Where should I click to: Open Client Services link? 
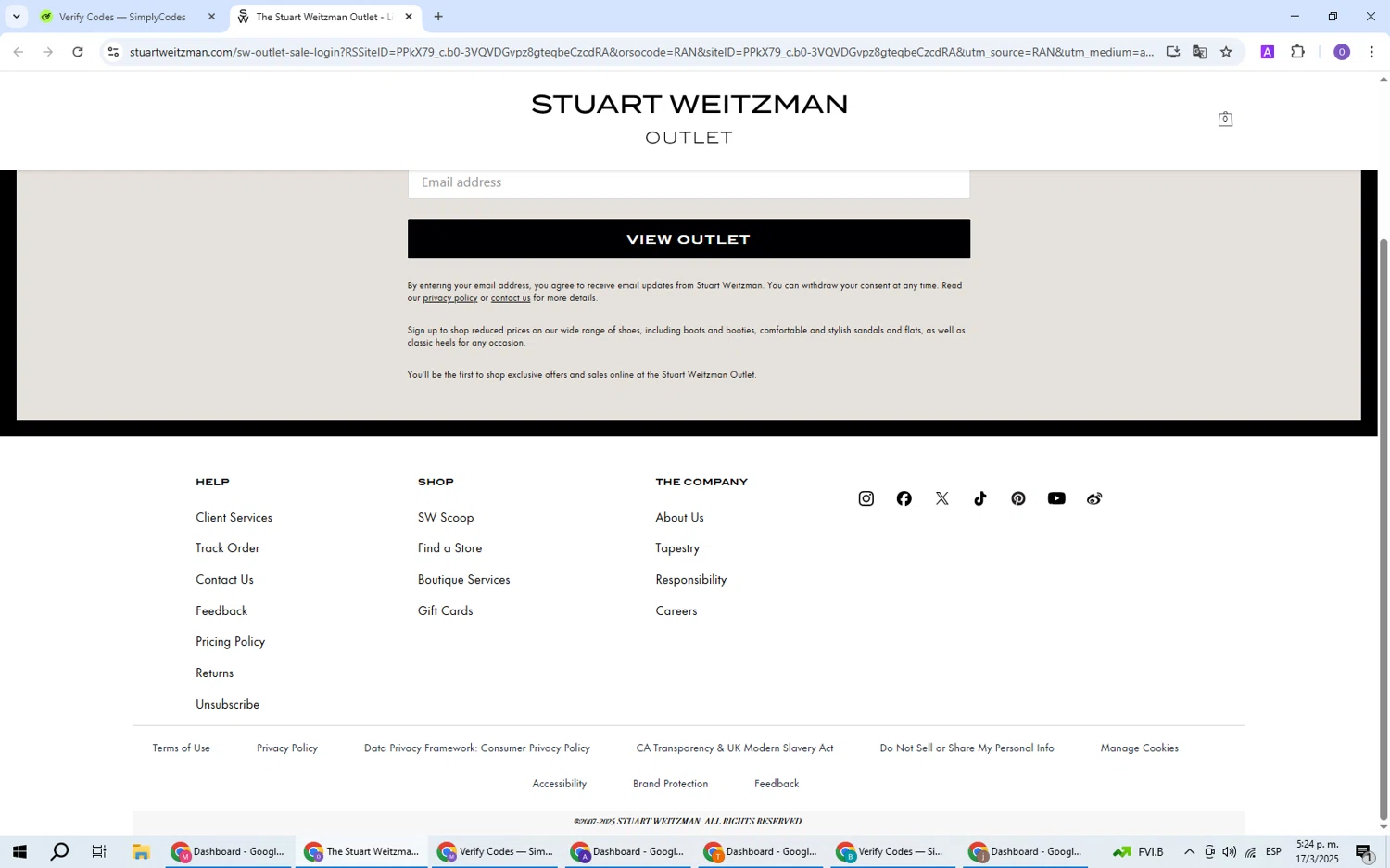(234, 518)
